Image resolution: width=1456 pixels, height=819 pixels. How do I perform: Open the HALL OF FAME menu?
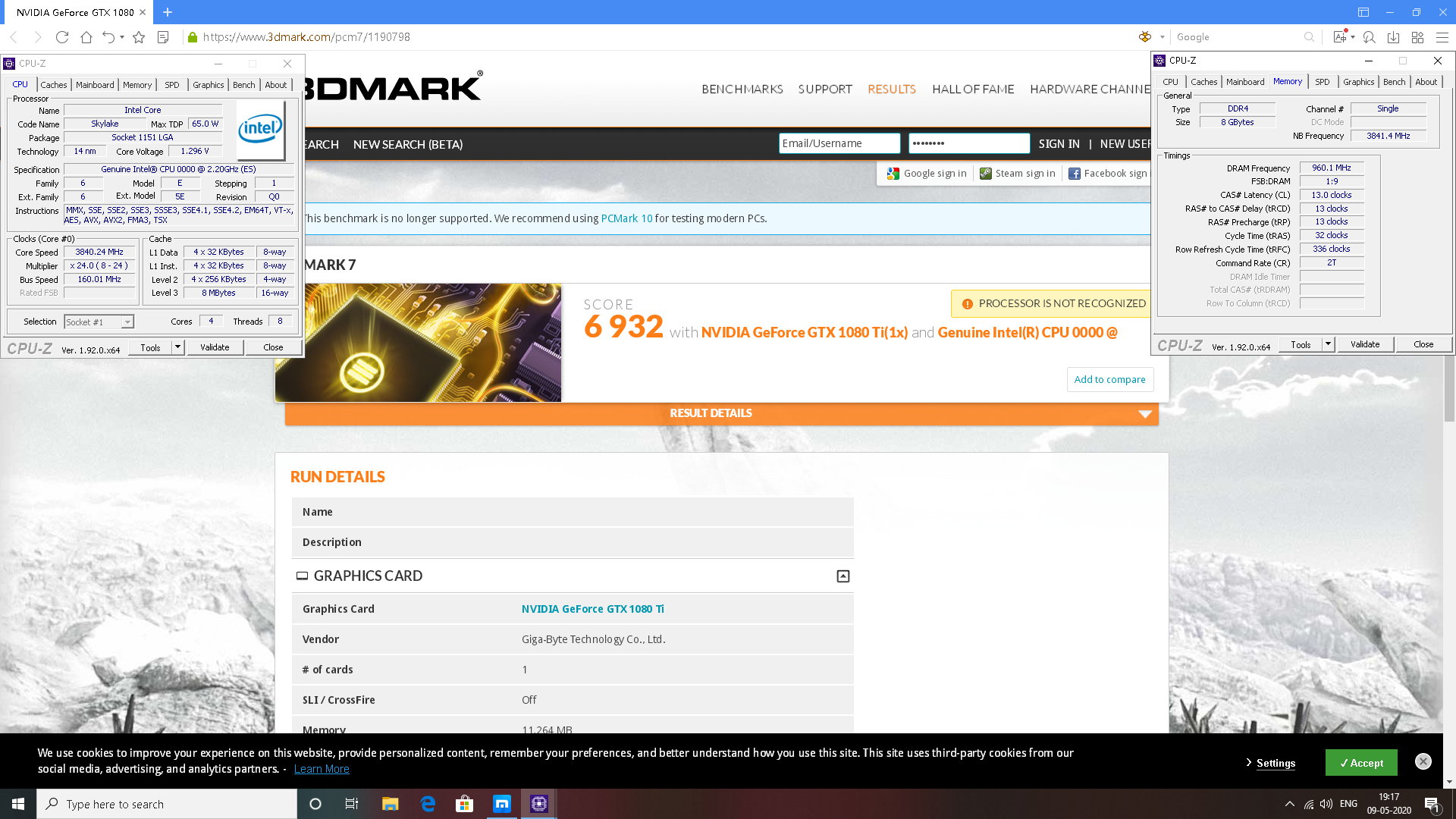(973, 89)
